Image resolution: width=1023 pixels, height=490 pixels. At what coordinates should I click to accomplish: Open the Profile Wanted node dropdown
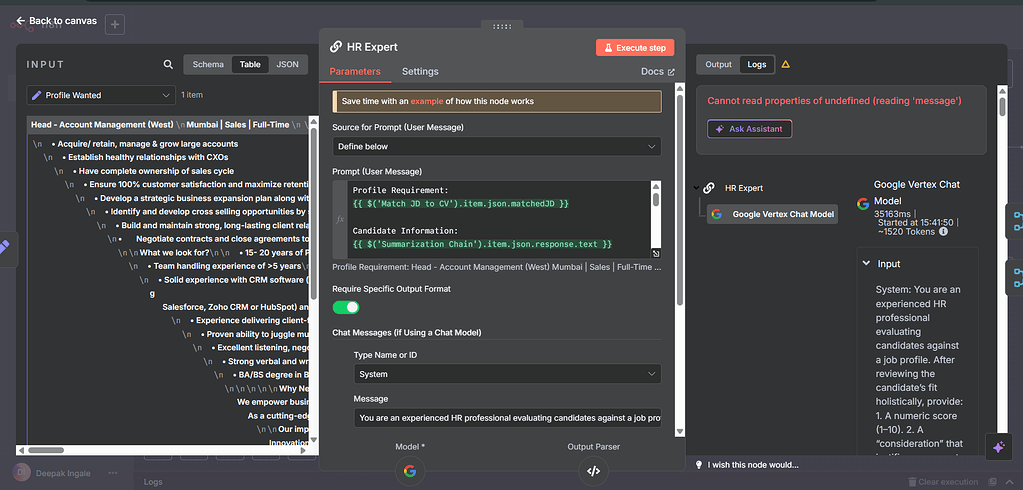pyautogui.click(x=101, y=95)
